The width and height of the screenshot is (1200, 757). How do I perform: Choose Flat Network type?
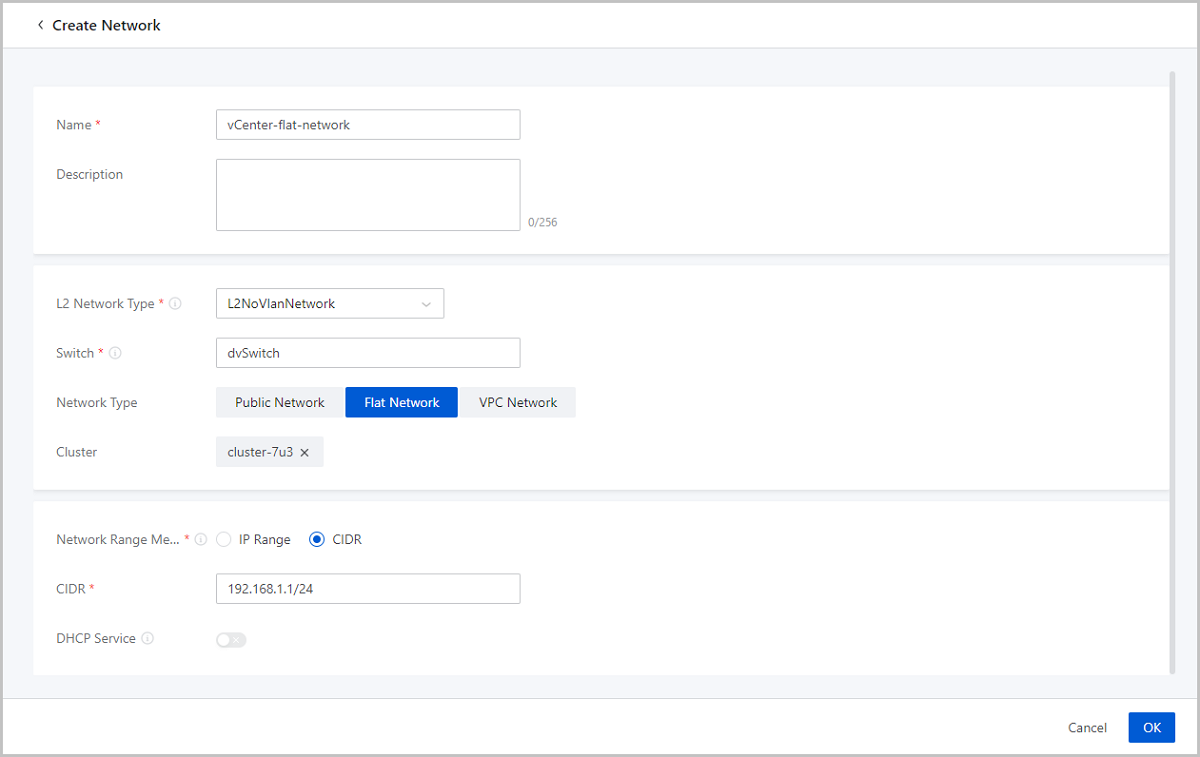(401, 403)
